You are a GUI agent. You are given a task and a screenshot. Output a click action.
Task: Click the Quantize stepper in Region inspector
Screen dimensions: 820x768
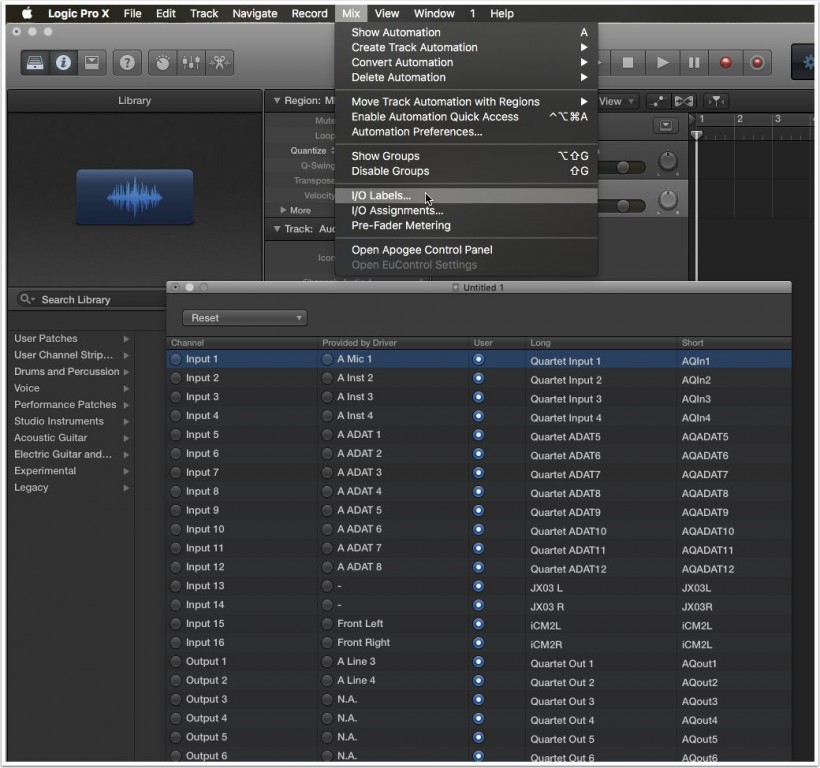tap(333, 151)
